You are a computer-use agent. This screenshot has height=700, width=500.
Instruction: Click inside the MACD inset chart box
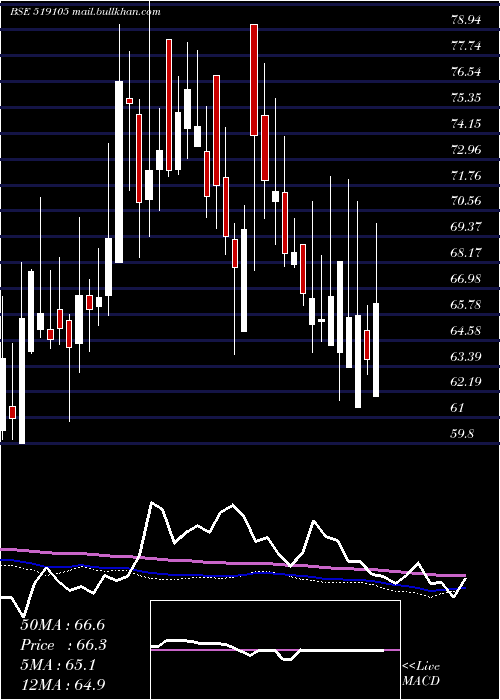[x=275, y=650]
